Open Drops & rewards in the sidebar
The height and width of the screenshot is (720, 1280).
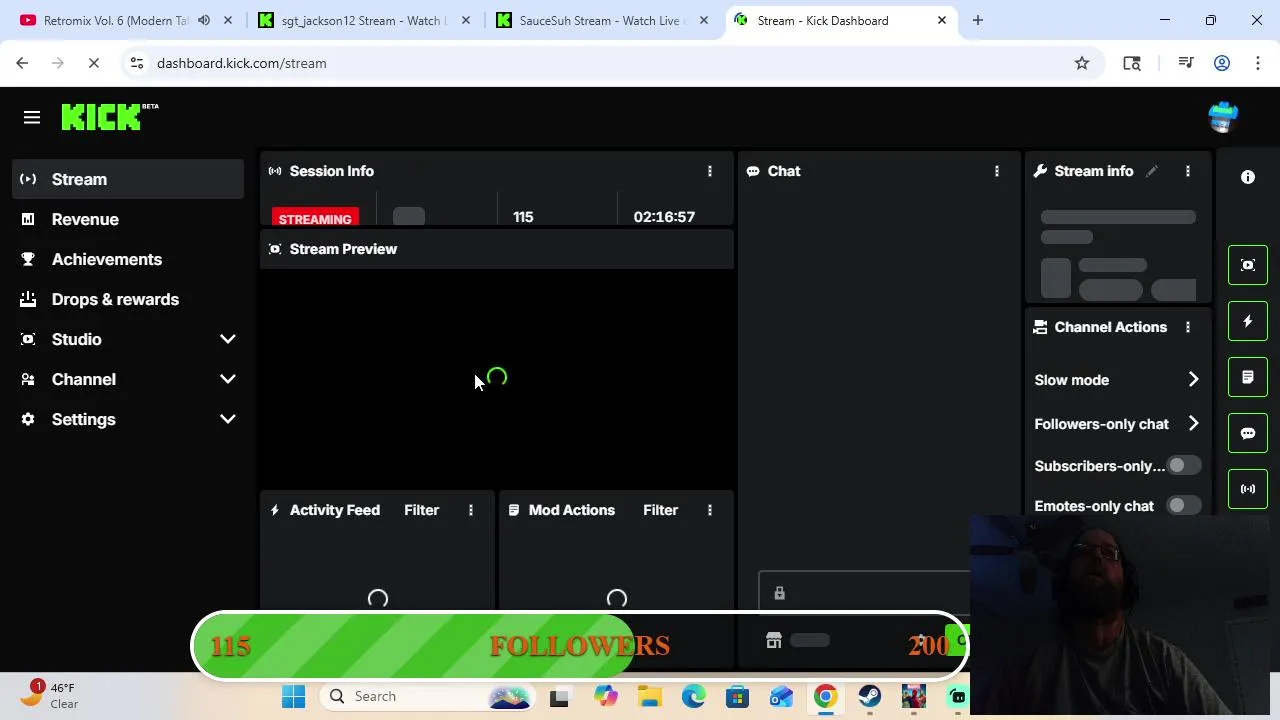pos(128,299)
